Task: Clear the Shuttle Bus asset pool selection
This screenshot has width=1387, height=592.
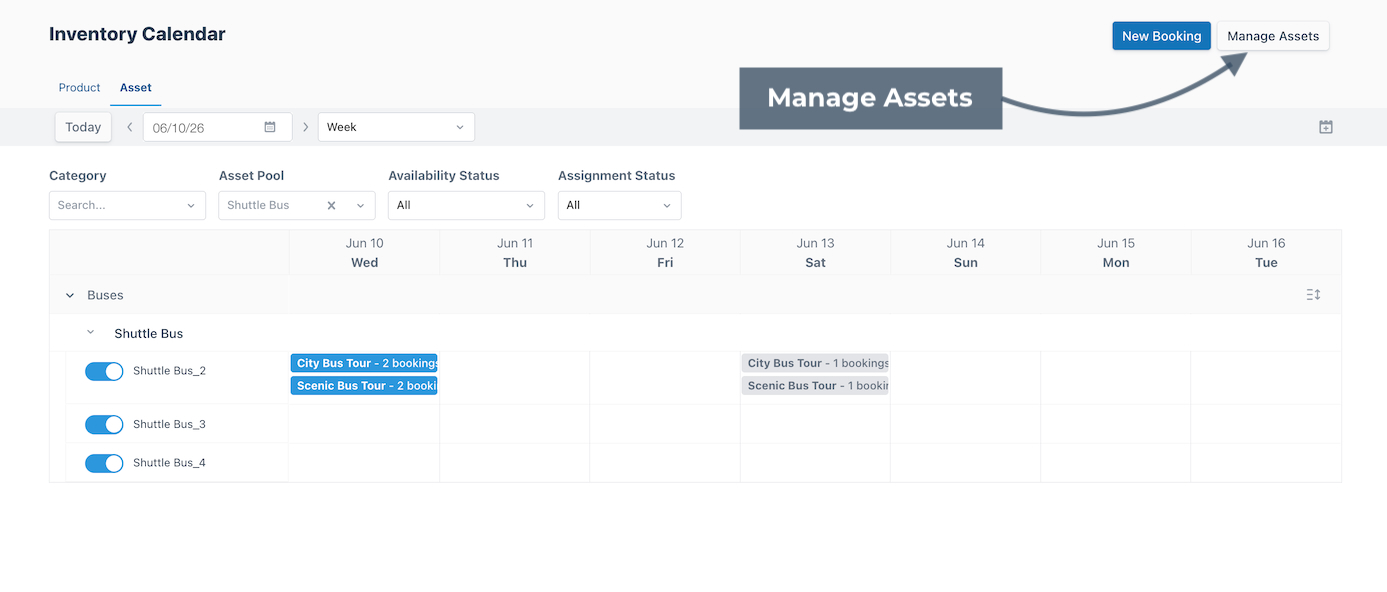Action: tap(332, 205)
